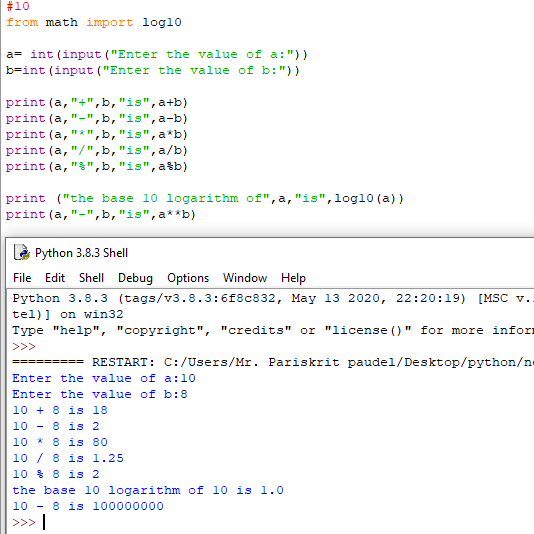Click the code line assigning variable a

tap(157, 54)
